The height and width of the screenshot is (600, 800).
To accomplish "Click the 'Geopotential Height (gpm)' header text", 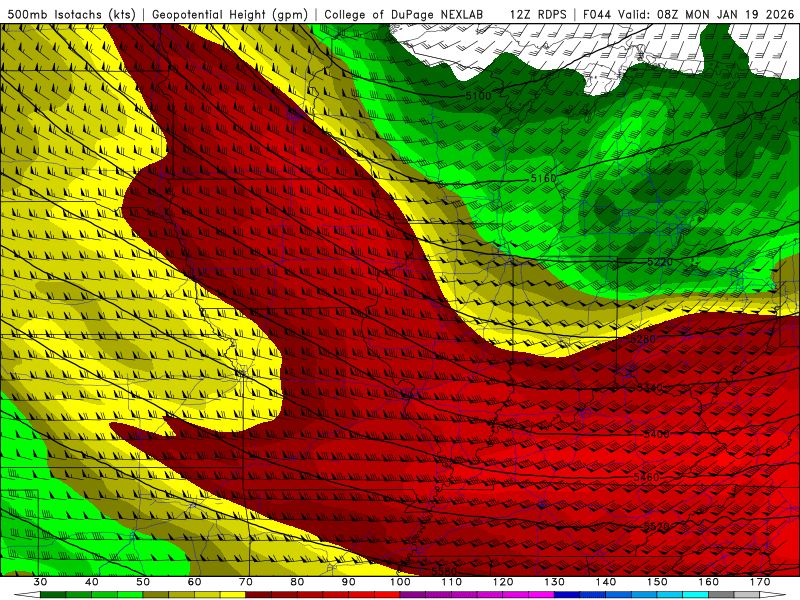I will tap(230, 14).
